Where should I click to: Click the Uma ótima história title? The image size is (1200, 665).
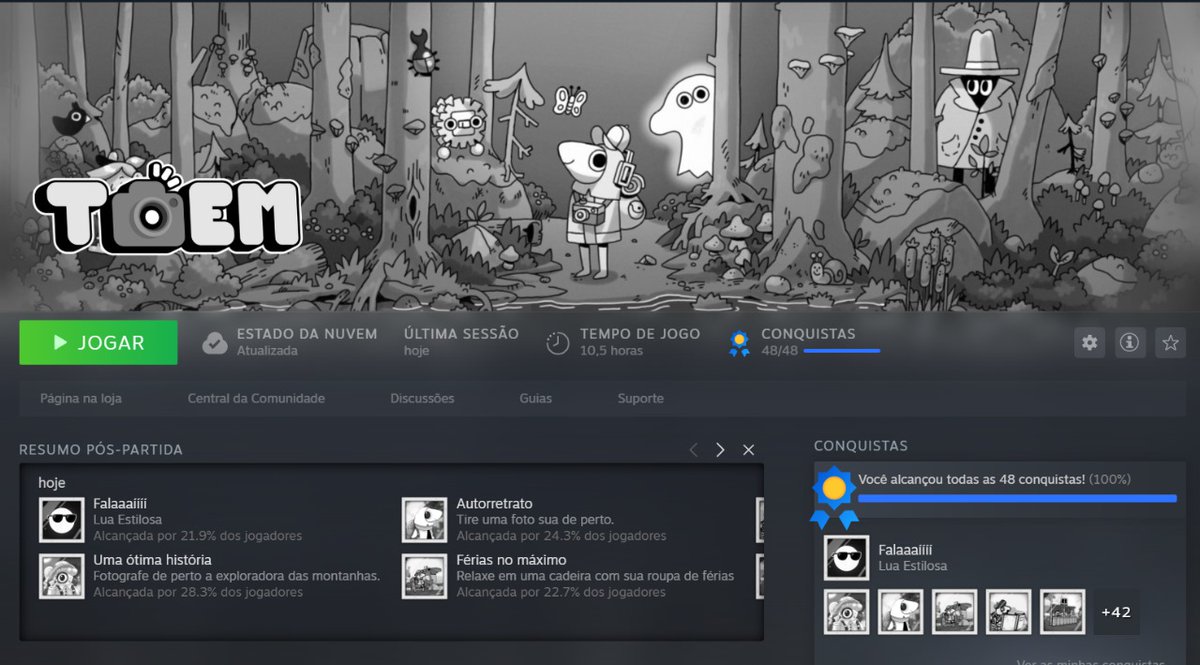pos(152,560)
